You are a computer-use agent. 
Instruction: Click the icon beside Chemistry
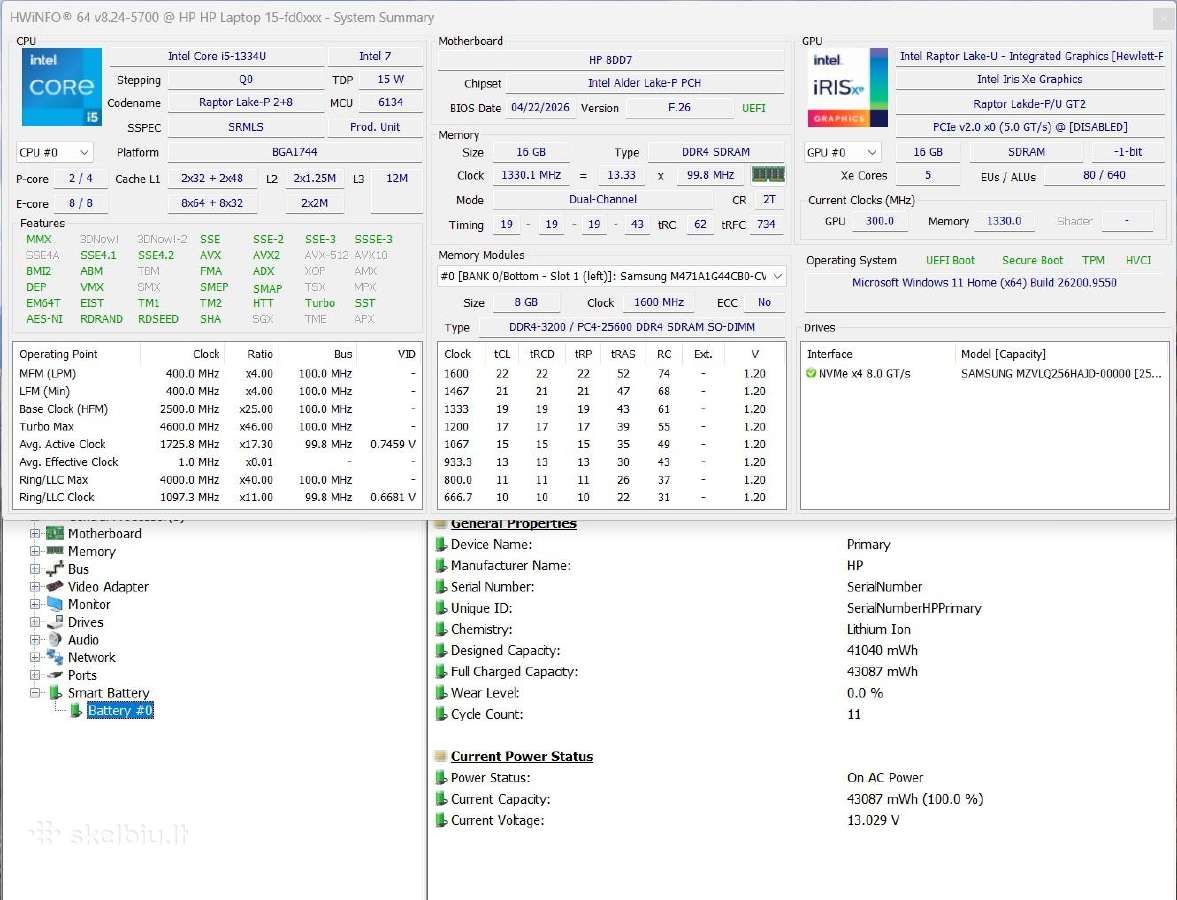[x=441, y=629]
